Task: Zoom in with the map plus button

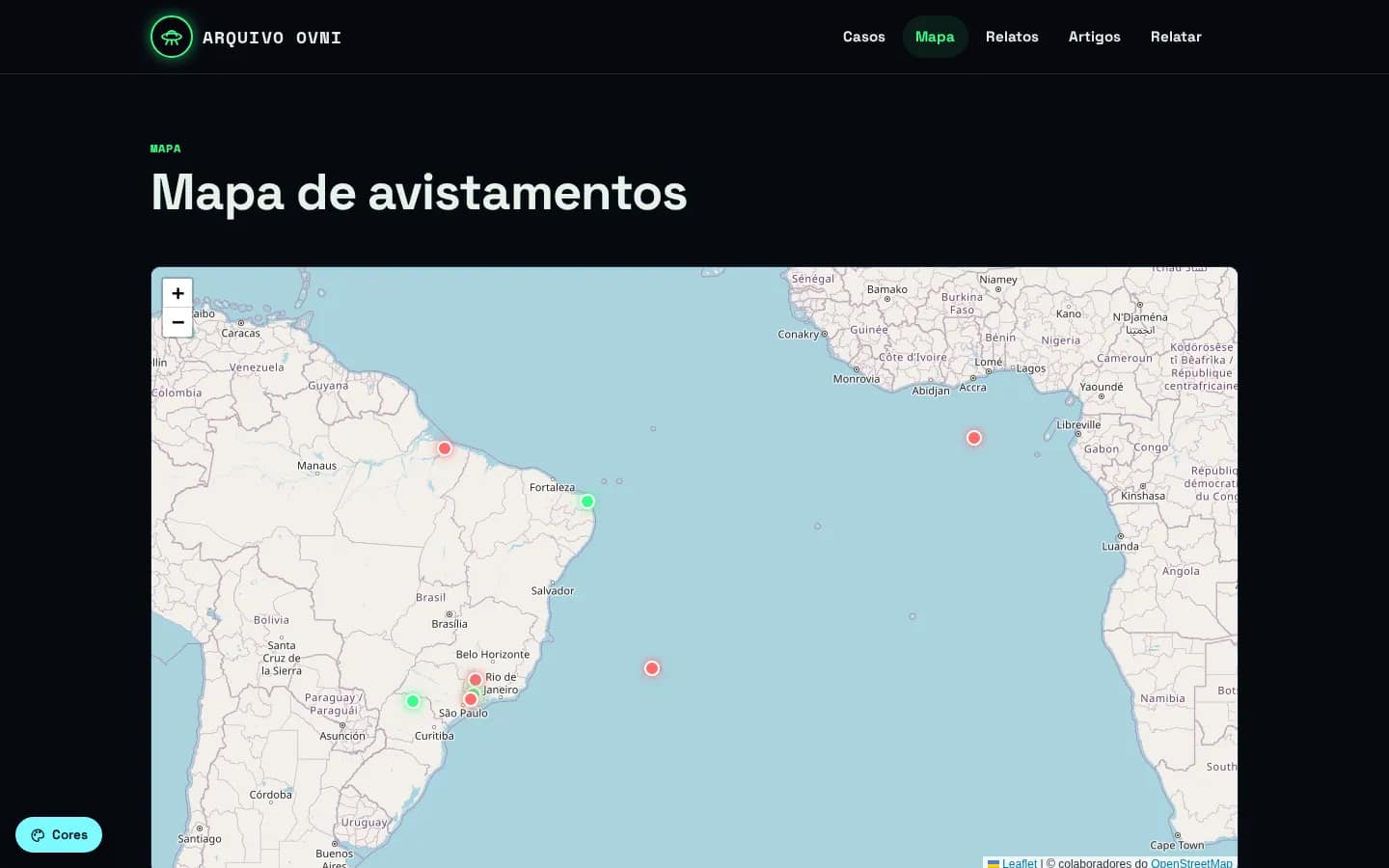Action: point(177,293)
